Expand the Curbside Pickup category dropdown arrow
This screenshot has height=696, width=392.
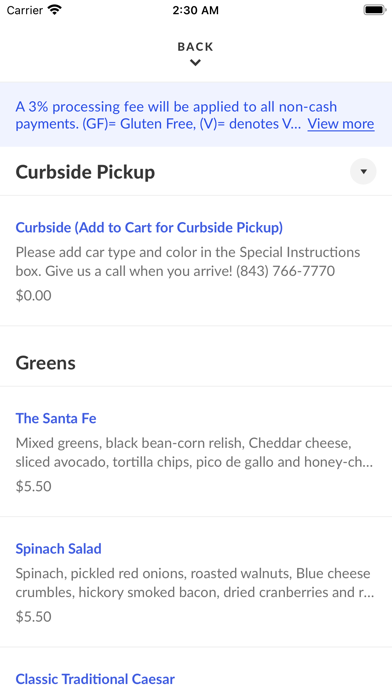click(x=363, y=171)
